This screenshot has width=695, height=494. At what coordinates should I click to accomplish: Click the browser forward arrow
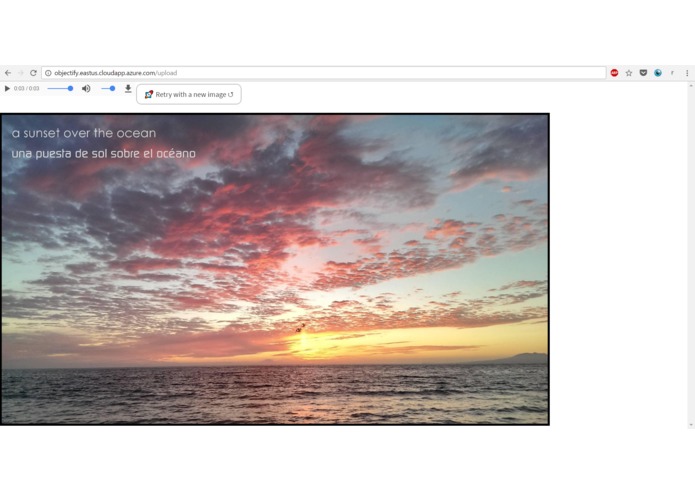pyautogui.click(x=20, y=73)
